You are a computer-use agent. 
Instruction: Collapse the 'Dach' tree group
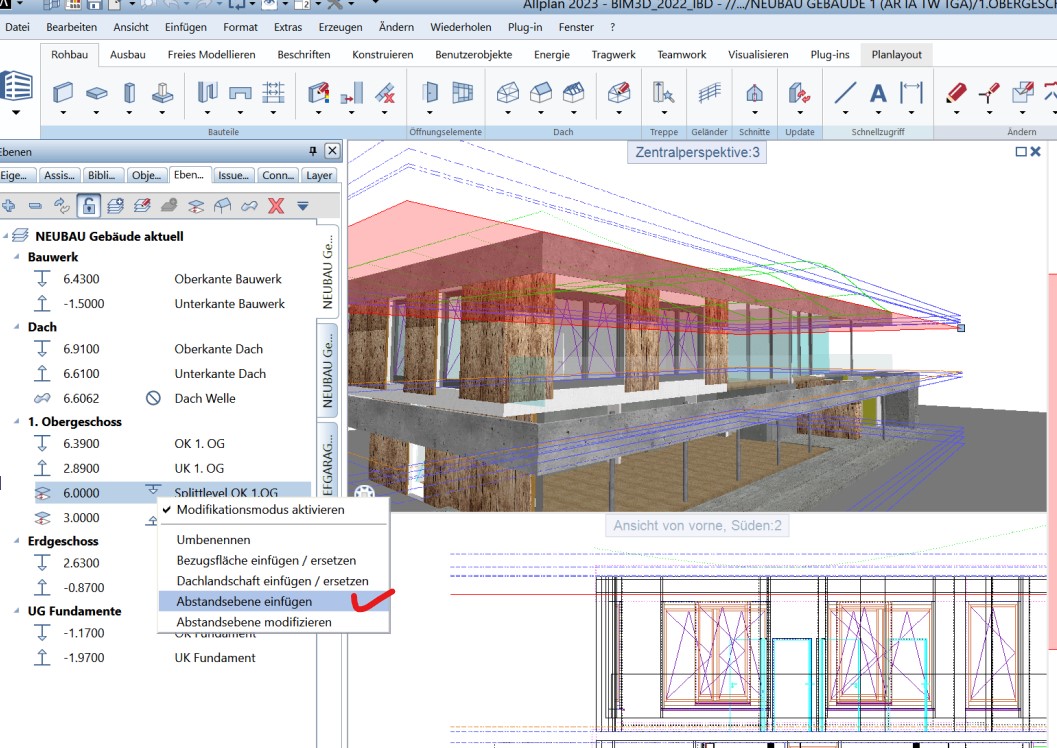point(17,327)
